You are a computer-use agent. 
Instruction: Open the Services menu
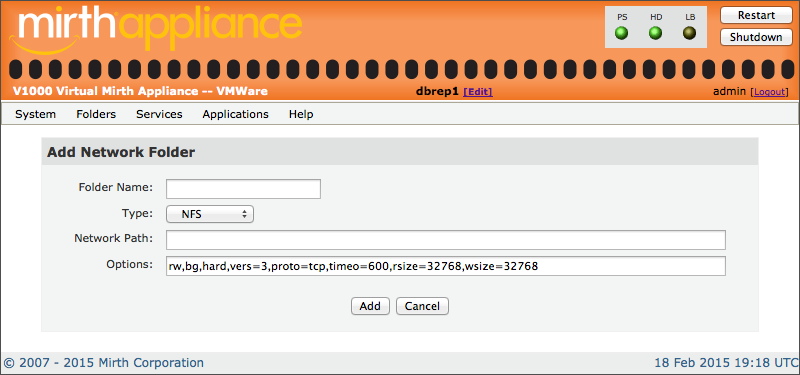point(159,114)
